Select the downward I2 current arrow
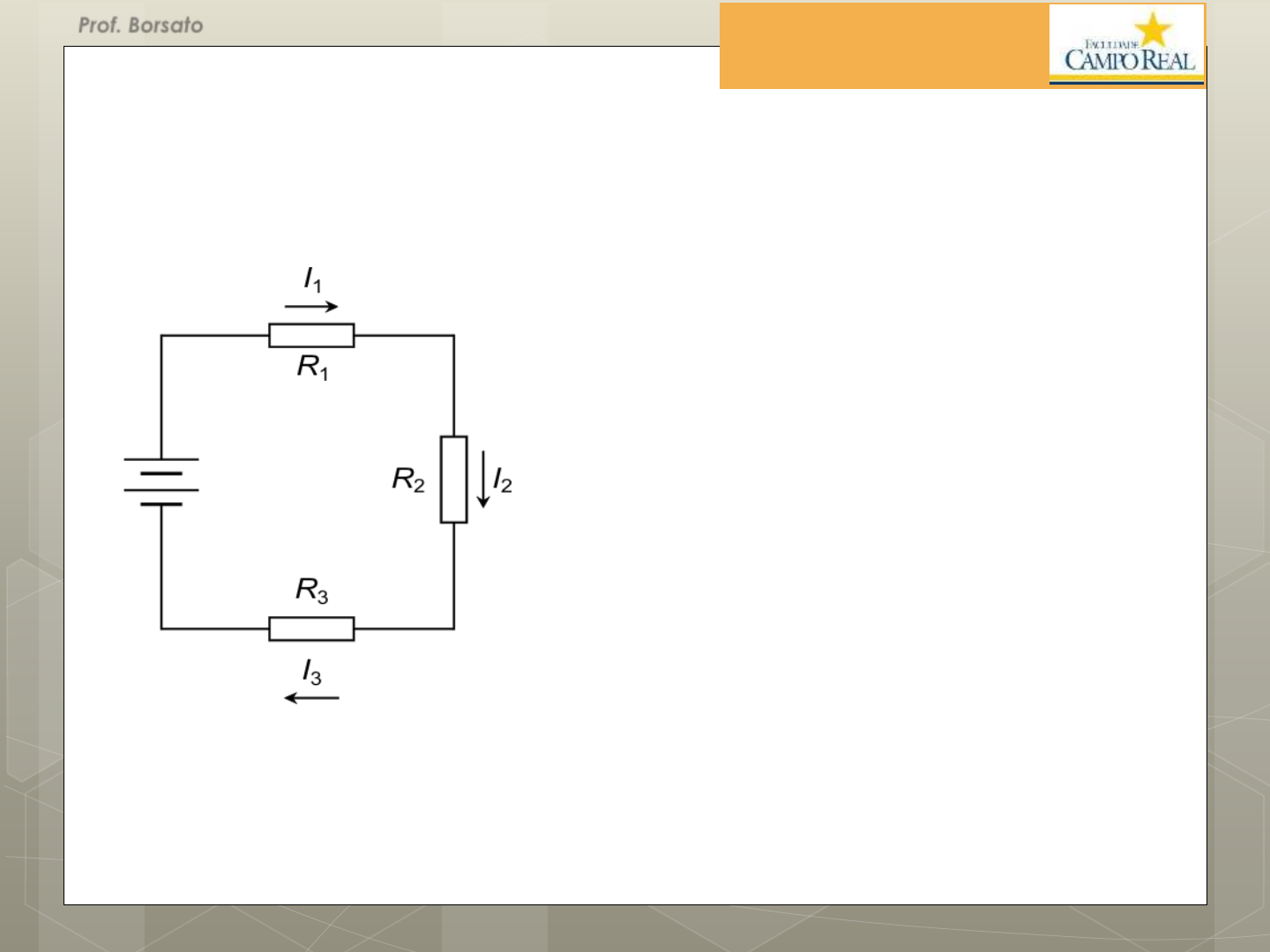The width and height of the screenshot is (1270, 952). [483, 480]
